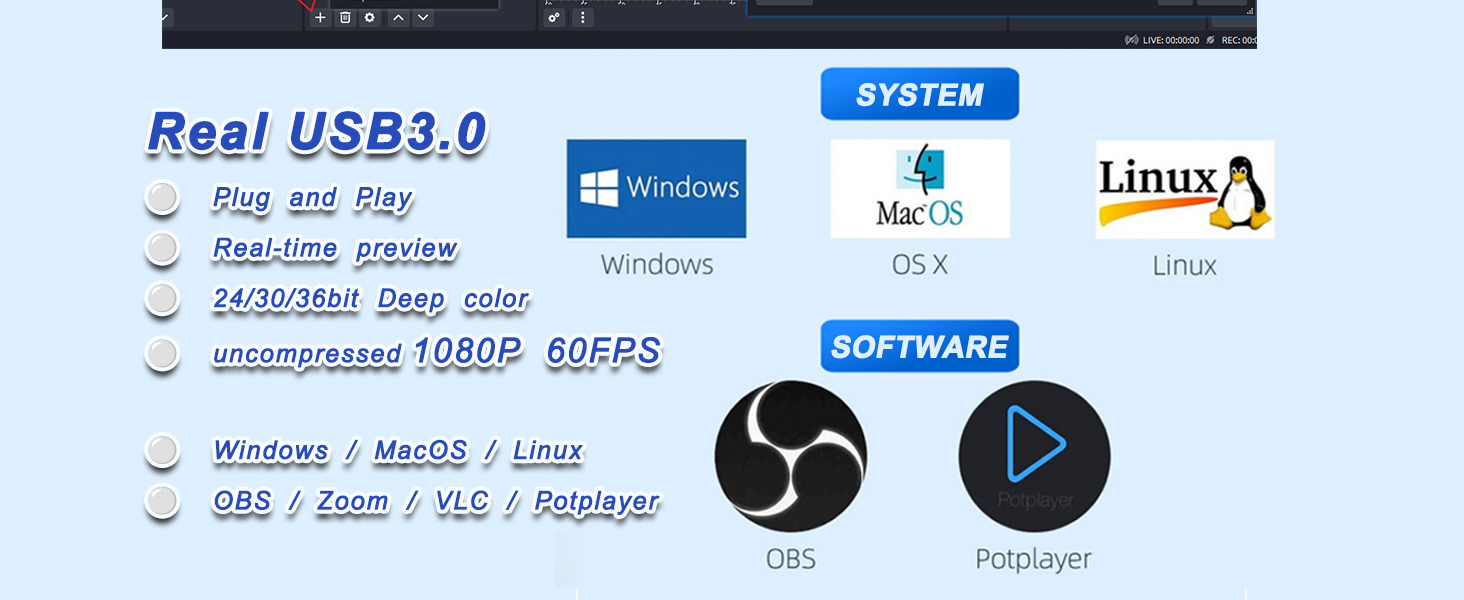
Task: Open advanced audio properties gears icon
Action: pyautogui.click(x=555, y=18)
